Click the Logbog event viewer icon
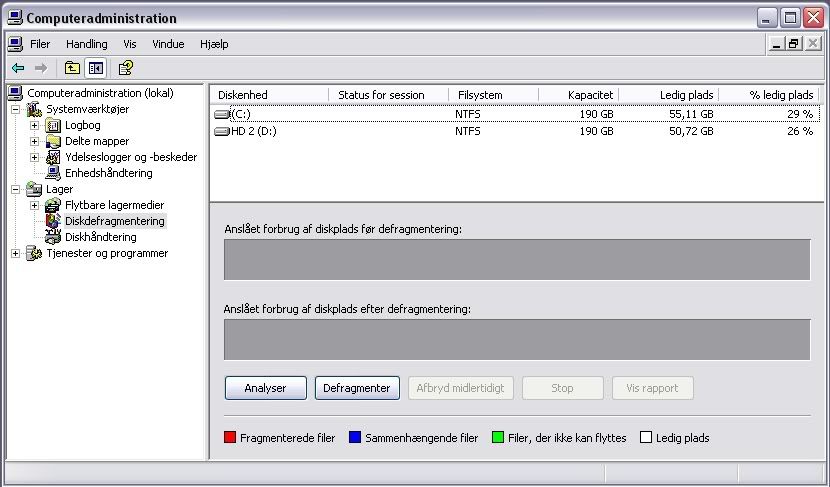This screenshot has height=487, width=830. 53,125
